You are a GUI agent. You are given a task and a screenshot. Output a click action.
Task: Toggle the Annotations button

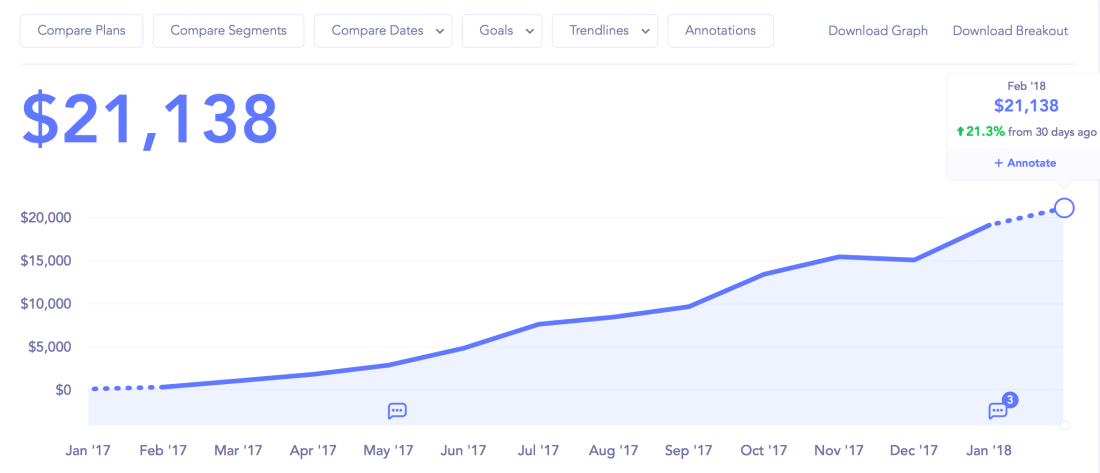[720, 31]
